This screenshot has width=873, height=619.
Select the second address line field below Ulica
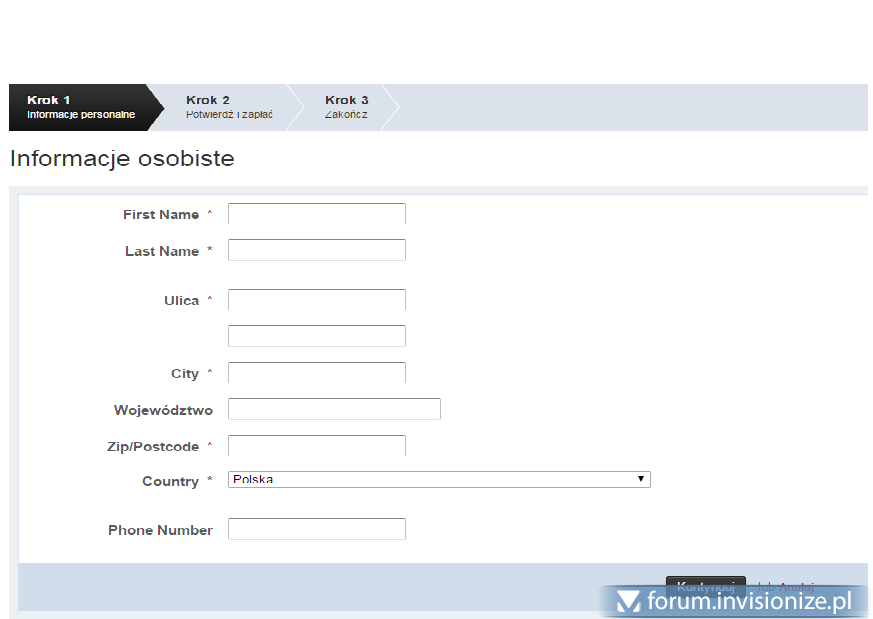pos(316,336)
